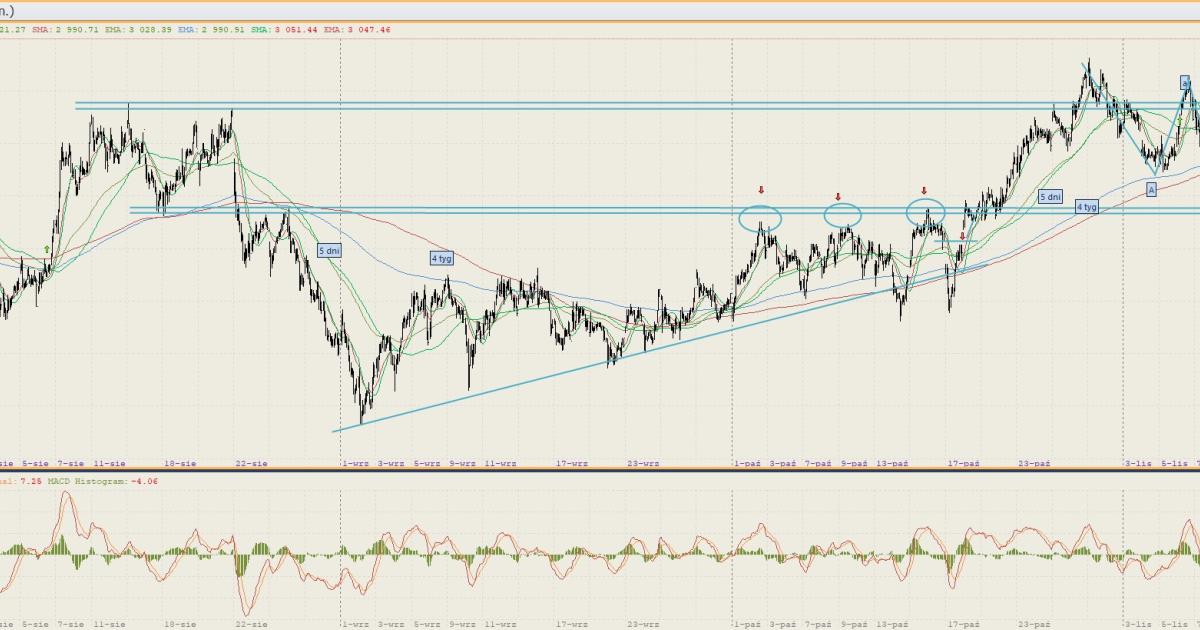Select the rightmost ellipse annotation
This screenshot has width=1200, height=630.
tap(925, 211)
